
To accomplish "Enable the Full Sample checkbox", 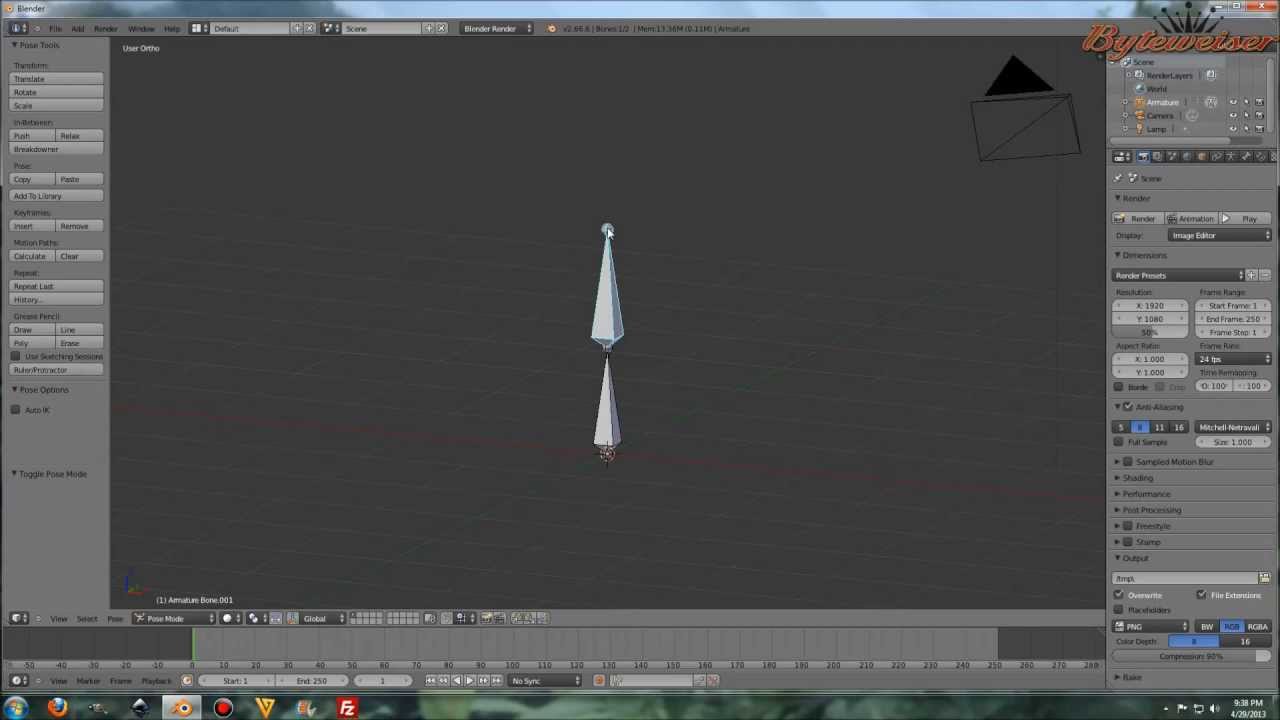I will click(x=1119, y=442).
